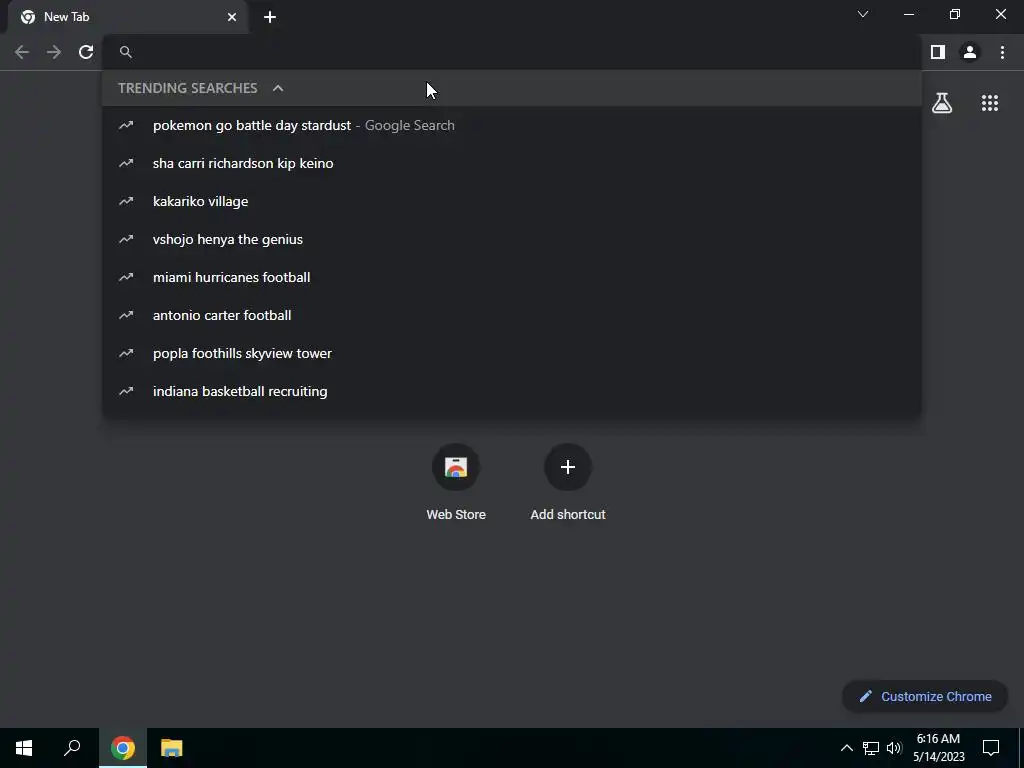Image resolution: width=1024 pixels, height=768 pixels.
Task: Click the forward navigation arrow
Action: pos(54,52)
